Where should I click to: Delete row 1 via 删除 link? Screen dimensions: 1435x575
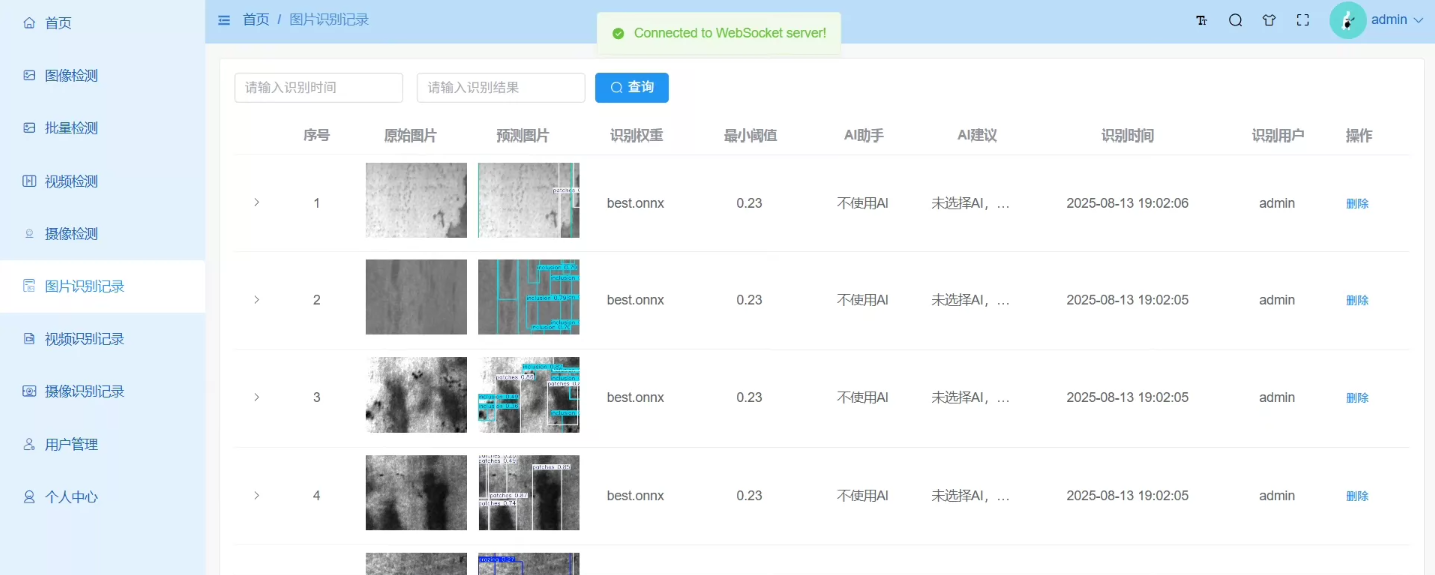click(1357, 203)
